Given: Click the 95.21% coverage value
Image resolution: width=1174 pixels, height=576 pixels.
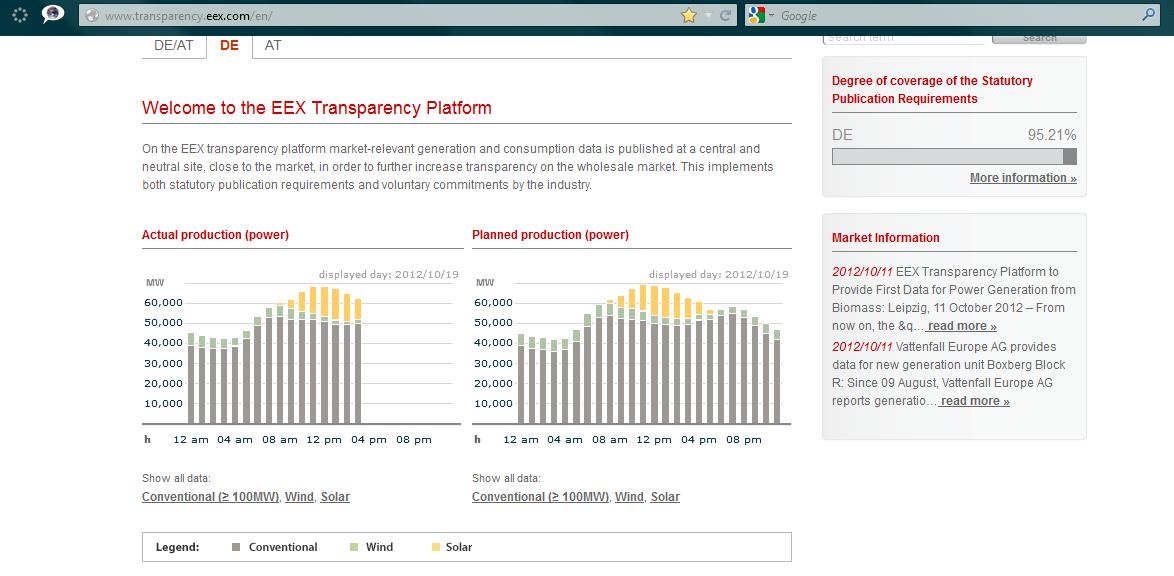Looking at the screenshot, I should [x=1052, y=136].
